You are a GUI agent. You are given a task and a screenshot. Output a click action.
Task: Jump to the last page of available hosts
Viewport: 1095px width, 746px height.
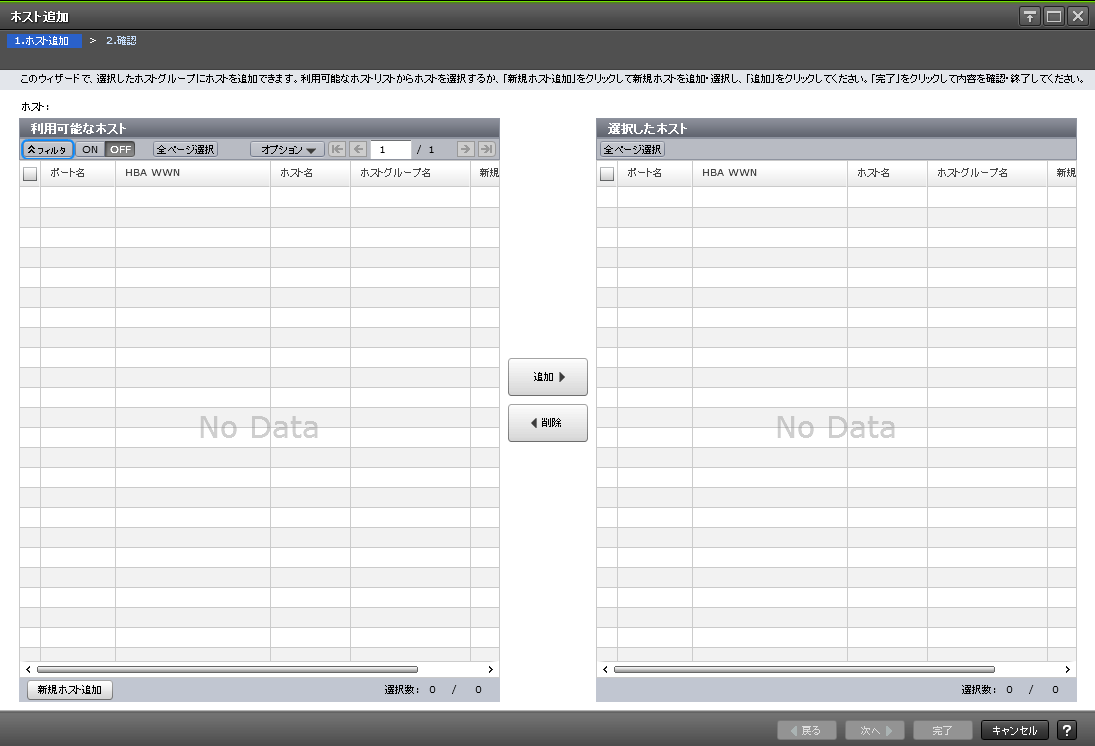[x=485, y=149]
